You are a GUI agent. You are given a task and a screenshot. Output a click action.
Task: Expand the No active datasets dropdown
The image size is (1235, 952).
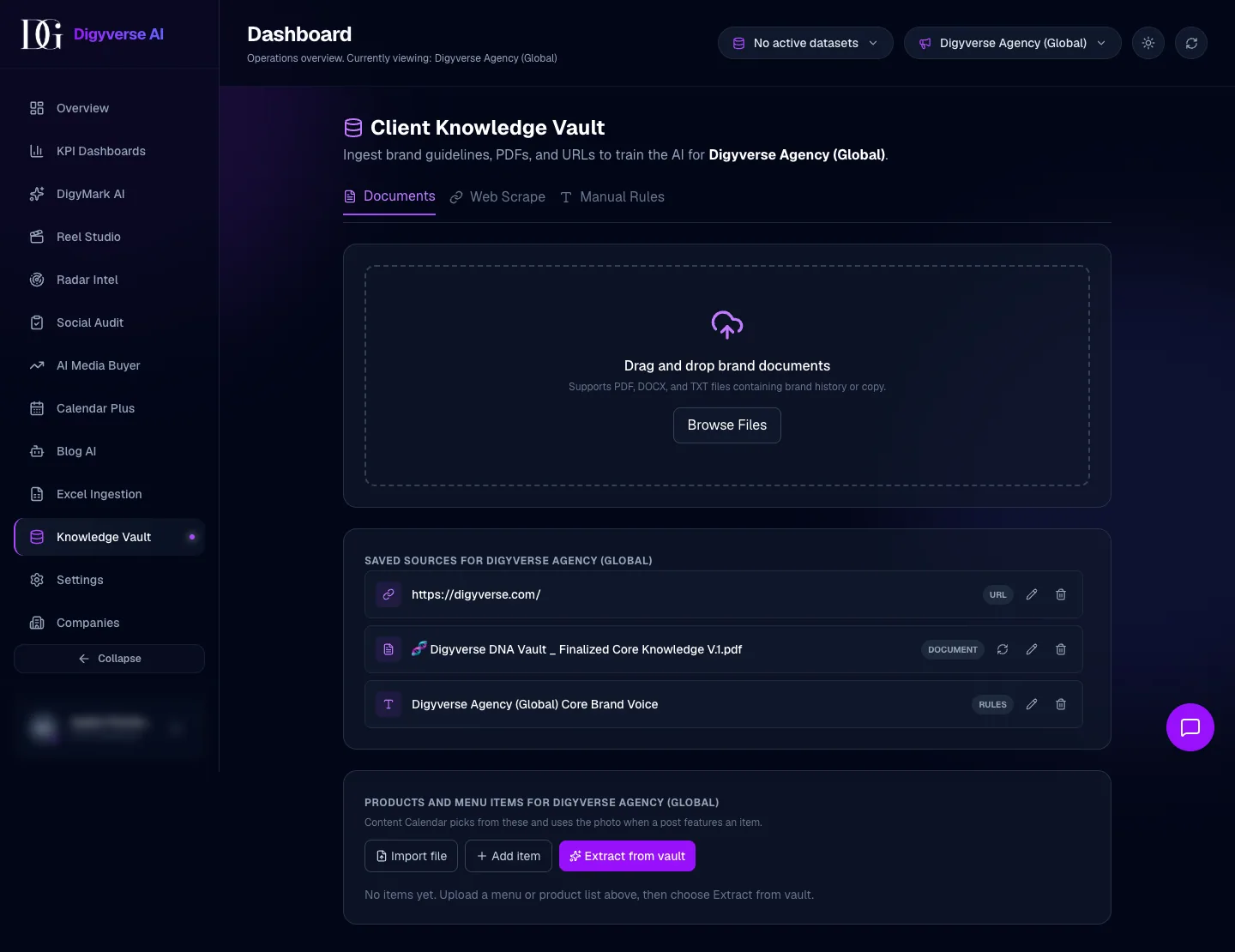[x=805, y=43]
